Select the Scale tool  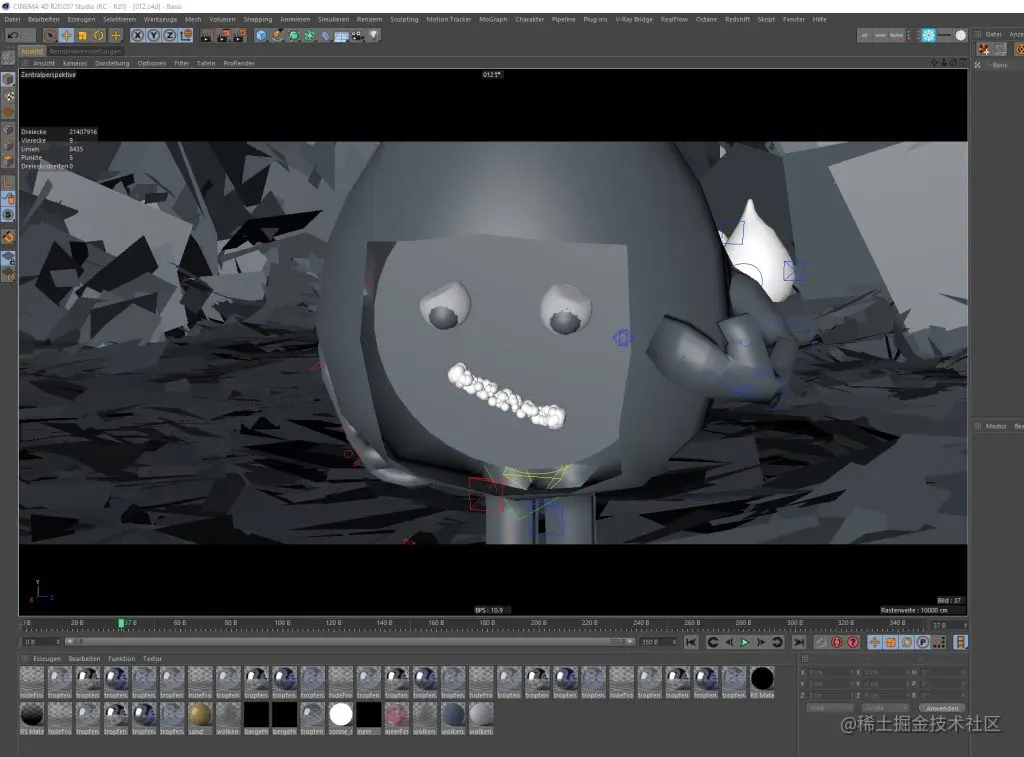point(83,34)
